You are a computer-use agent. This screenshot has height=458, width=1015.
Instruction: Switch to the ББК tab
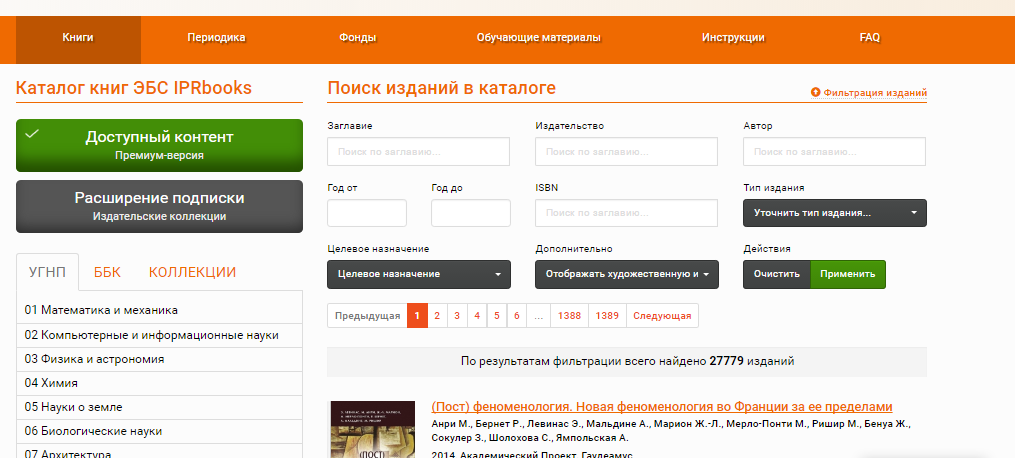pos(107,272)
